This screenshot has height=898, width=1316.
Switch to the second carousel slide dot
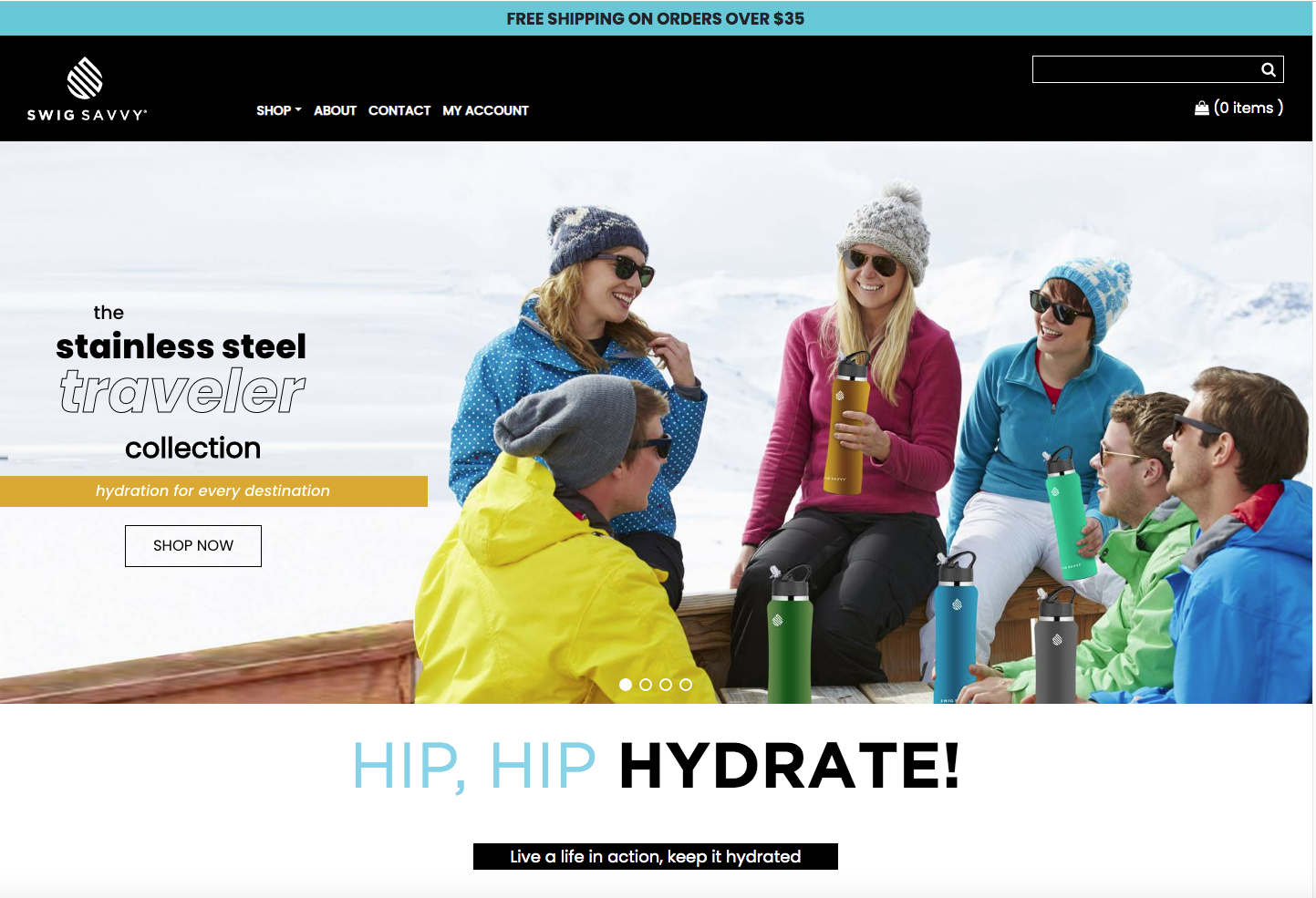646,685
